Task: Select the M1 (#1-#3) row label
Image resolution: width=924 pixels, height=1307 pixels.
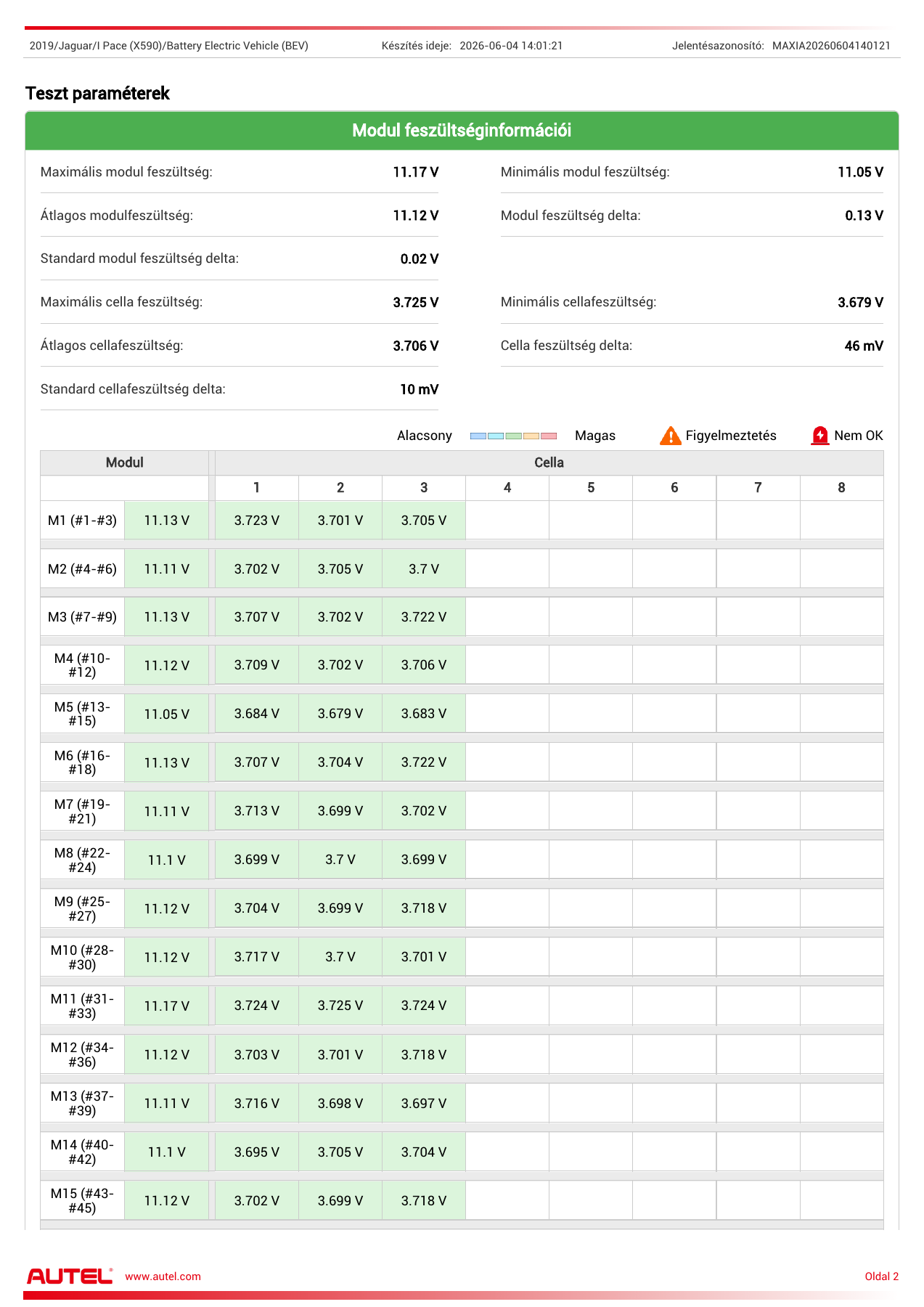Action: click(83, 521)
